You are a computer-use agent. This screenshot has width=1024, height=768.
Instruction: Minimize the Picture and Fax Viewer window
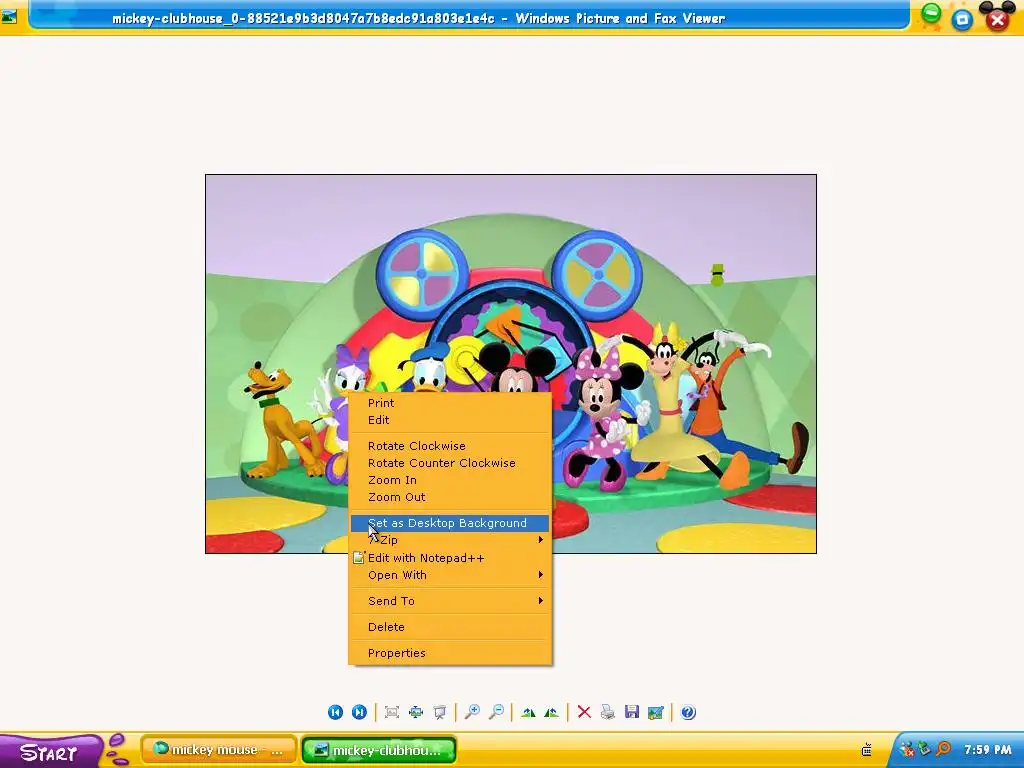click(x=931, y=14)
